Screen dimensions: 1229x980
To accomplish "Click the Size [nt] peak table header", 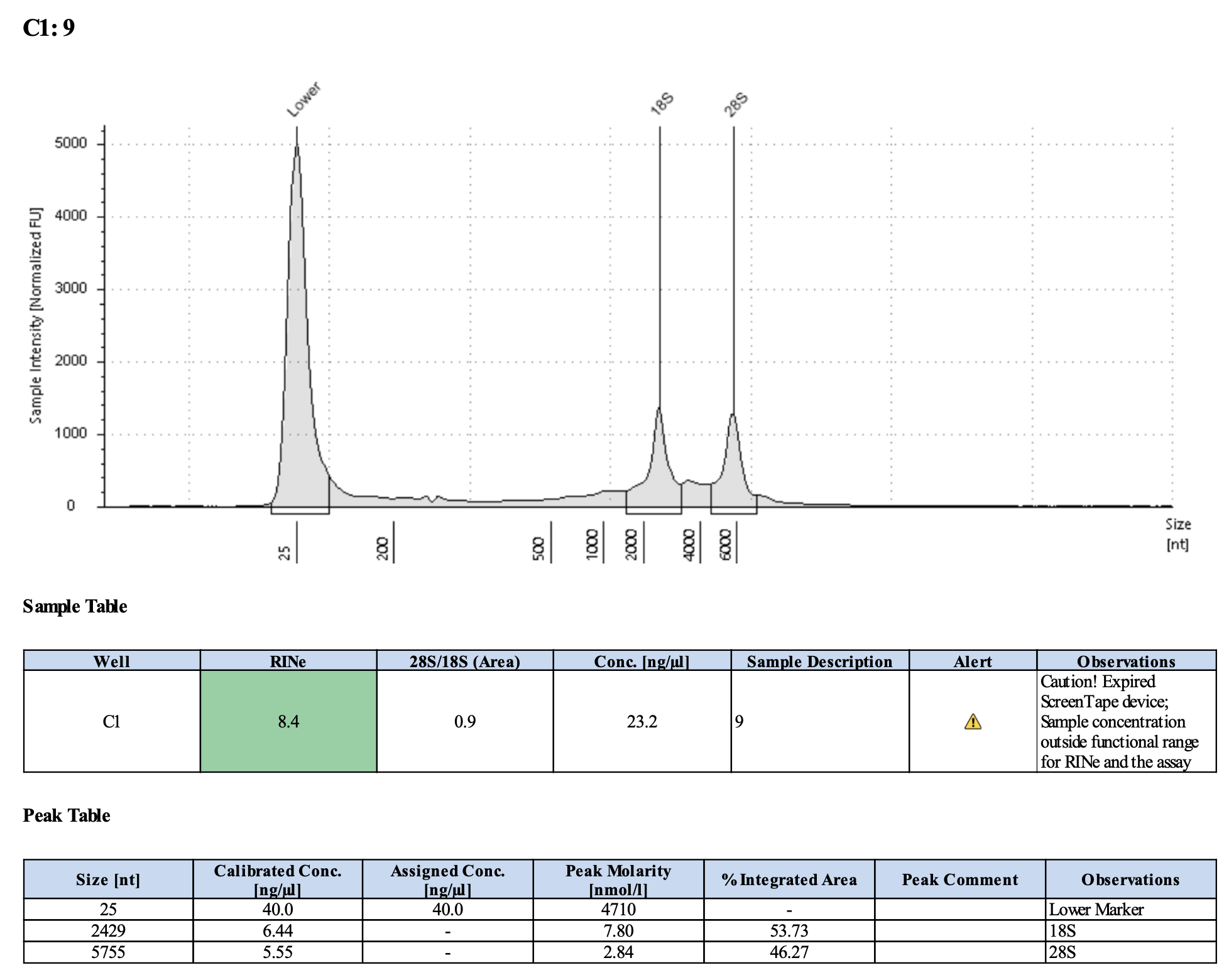I will [108, 879].
